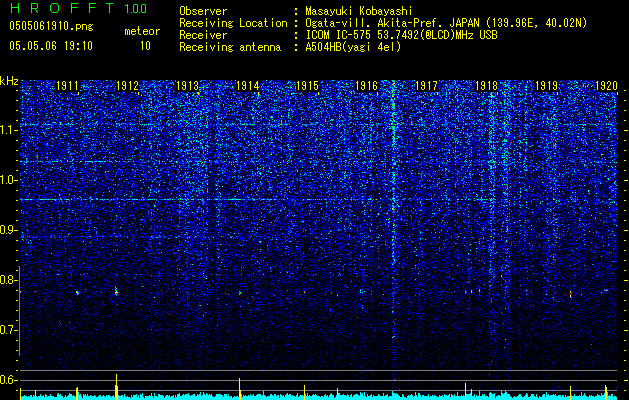The width and height of the screenshot is (629, 400).
Task: Click version number 1.0.0
Action: 135,9
